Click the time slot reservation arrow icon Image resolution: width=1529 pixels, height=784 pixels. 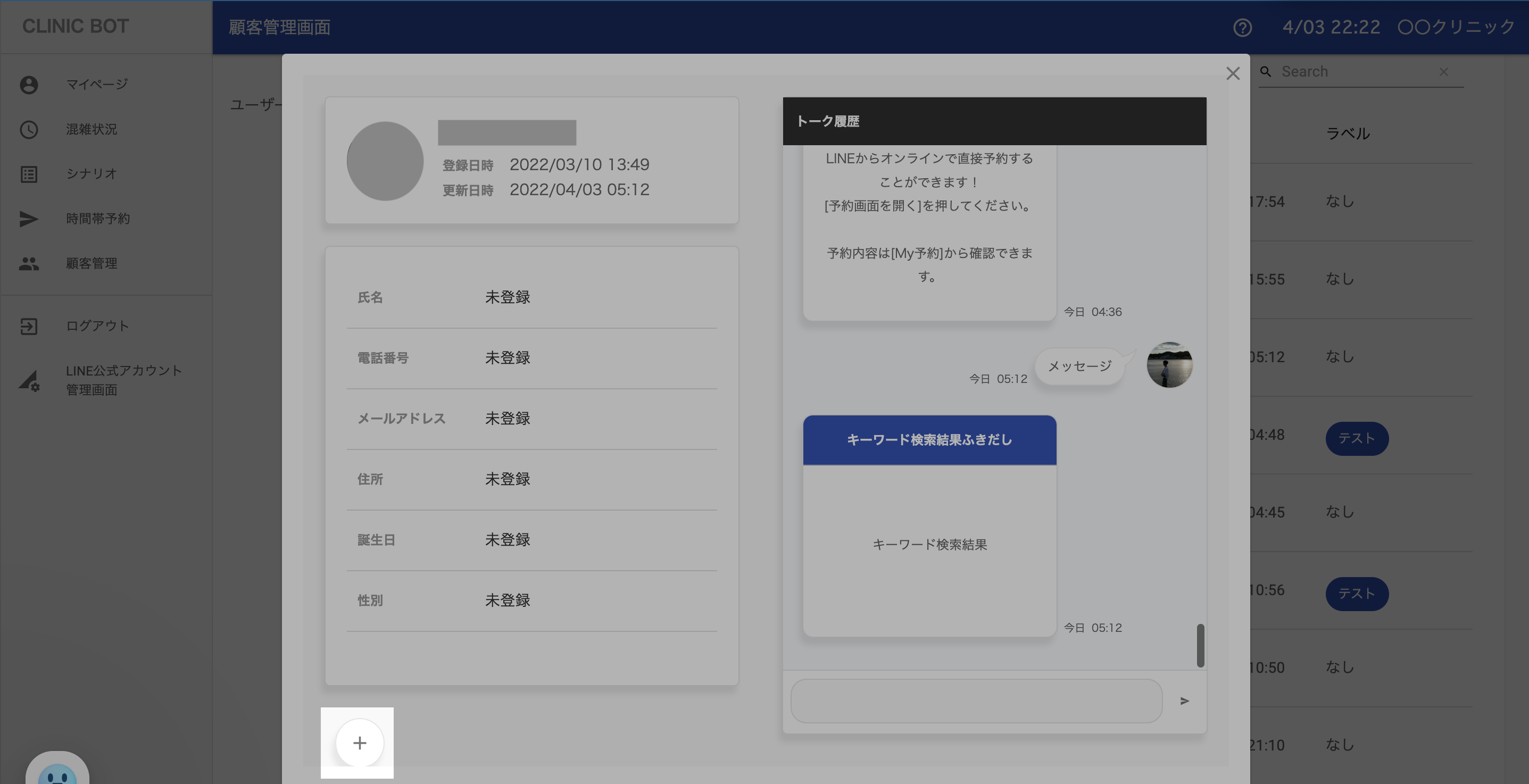click(29, 219)
